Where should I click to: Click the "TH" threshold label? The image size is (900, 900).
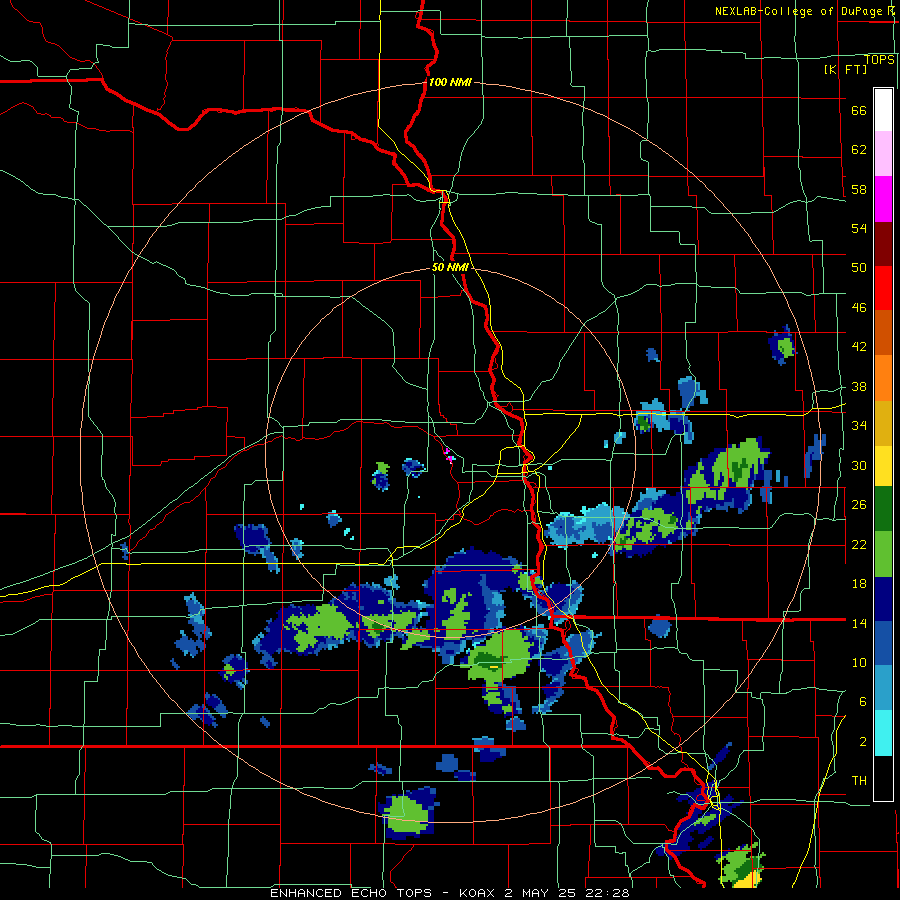point(859,781)
